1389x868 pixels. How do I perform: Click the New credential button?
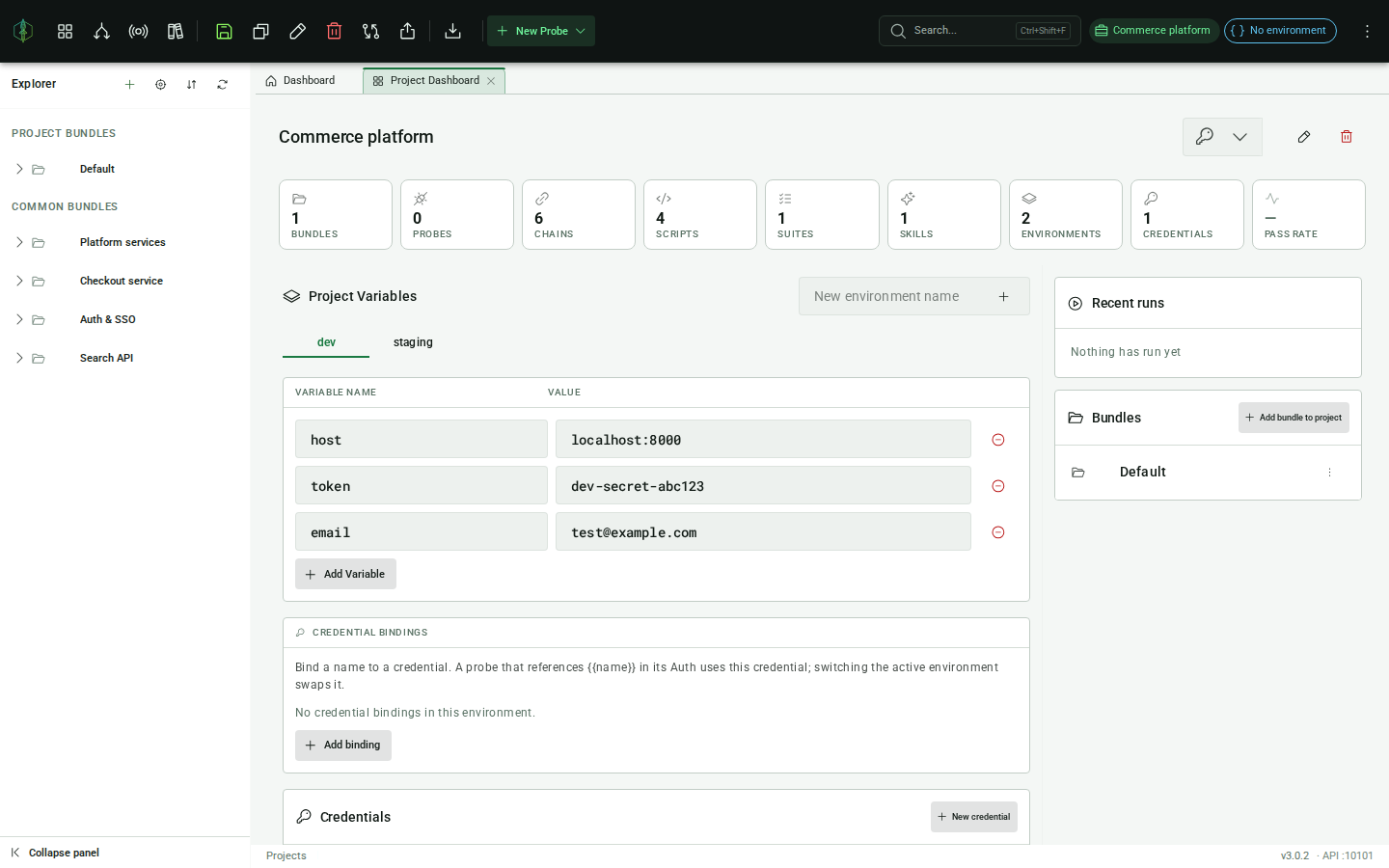click(974, 817)
